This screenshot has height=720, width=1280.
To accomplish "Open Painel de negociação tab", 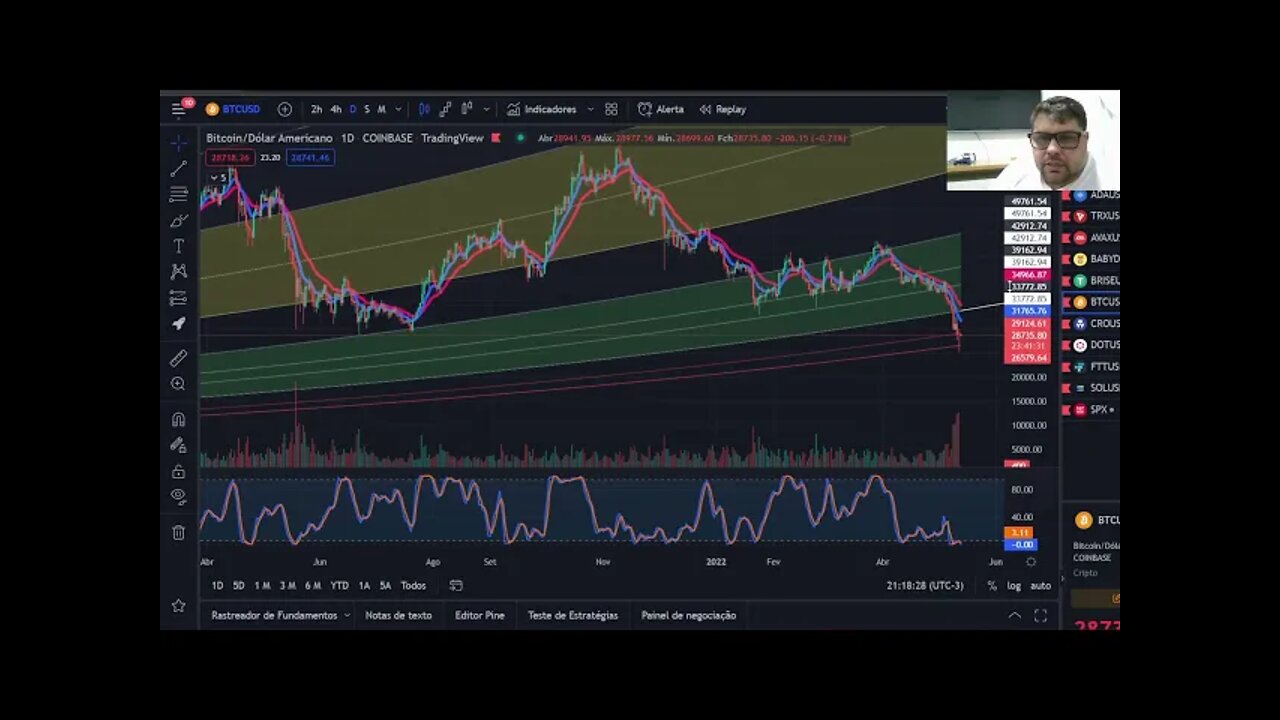I will [689, 615].
